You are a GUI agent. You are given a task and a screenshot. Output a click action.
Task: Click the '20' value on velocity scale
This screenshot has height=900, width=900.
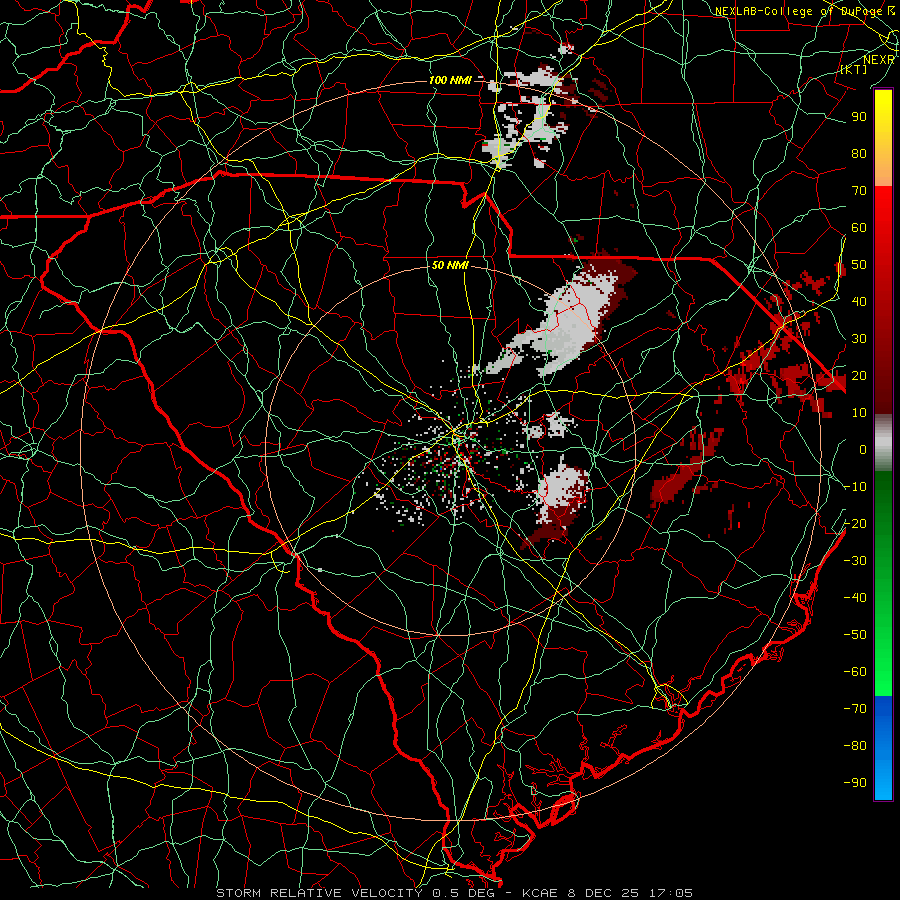pyautogui.click(x=859, y=376)
